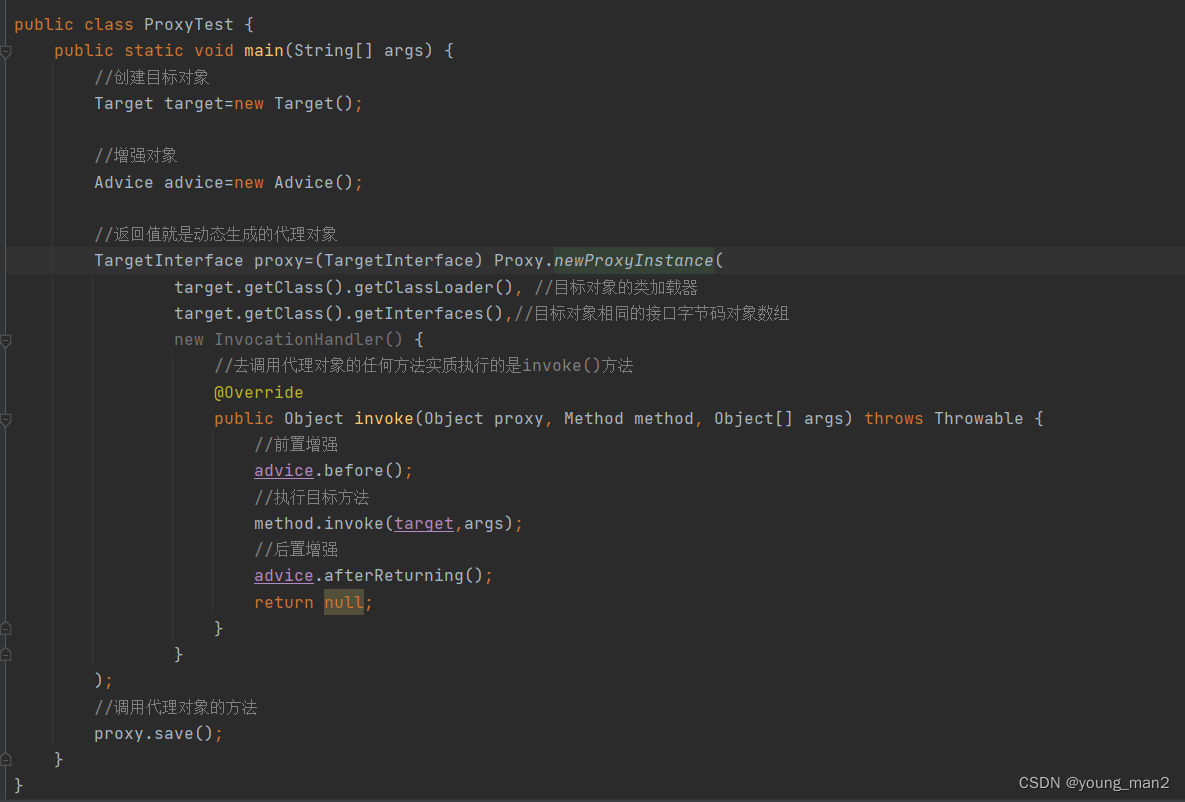Place cursor on class name ProxyTest
The image size is (1185, 802).
tap(188, 24)
